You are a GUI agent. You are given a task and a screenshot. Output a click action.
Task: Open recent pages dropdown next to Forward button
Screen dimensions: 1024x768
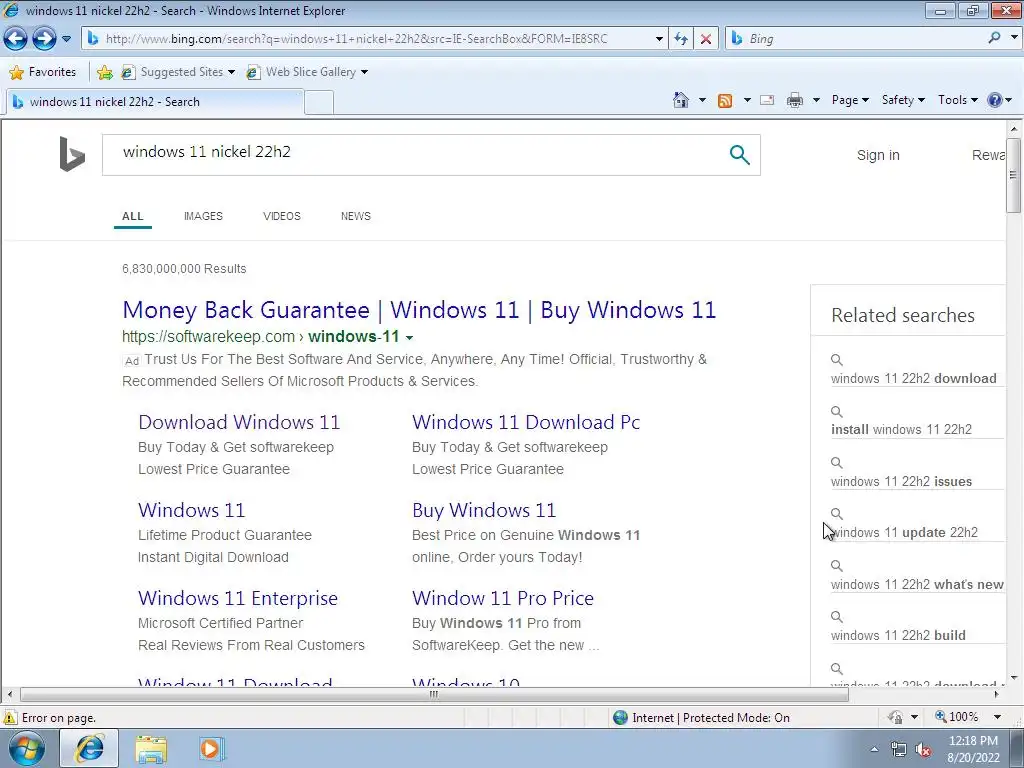coord(66,39)
